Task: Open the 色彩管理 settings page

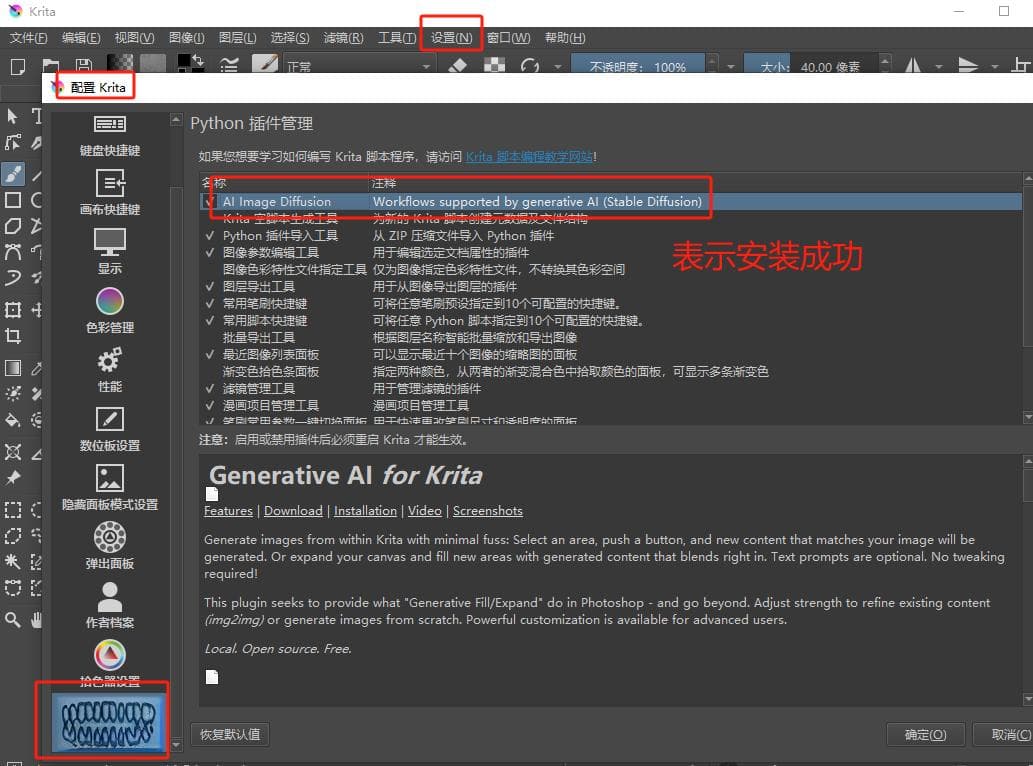Action: [x=109, y=310]
